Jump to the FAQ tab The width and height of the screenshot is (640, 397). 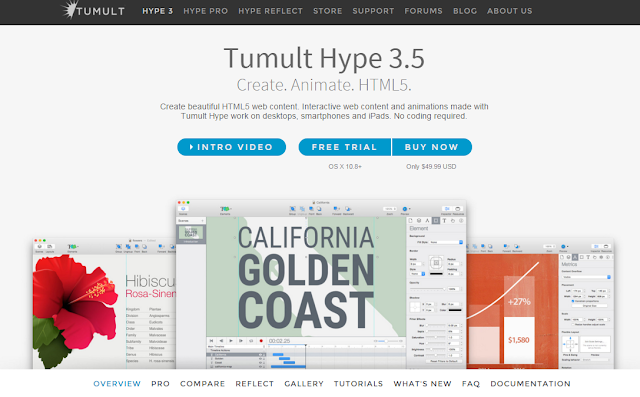(x=471, y=384)
